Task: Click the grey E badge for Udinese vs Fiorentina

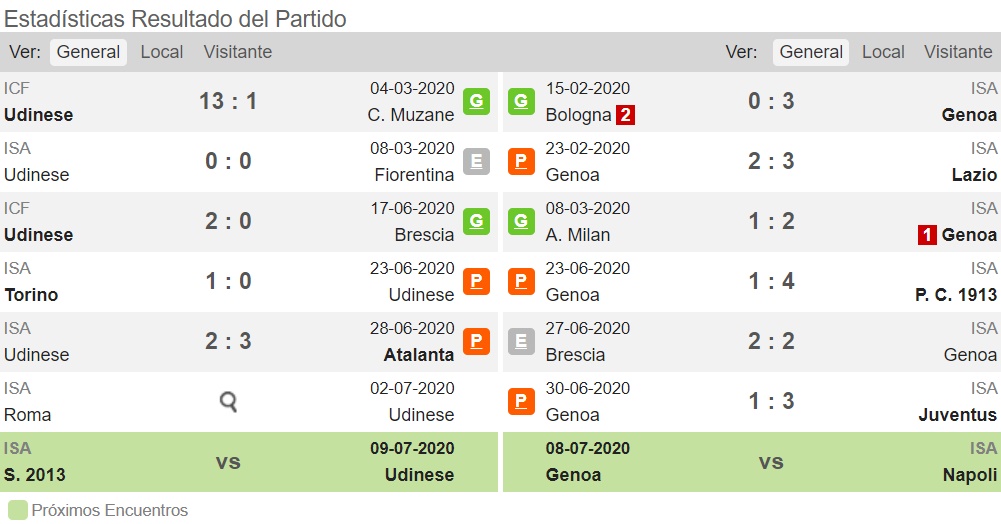Action: (476, 161)
